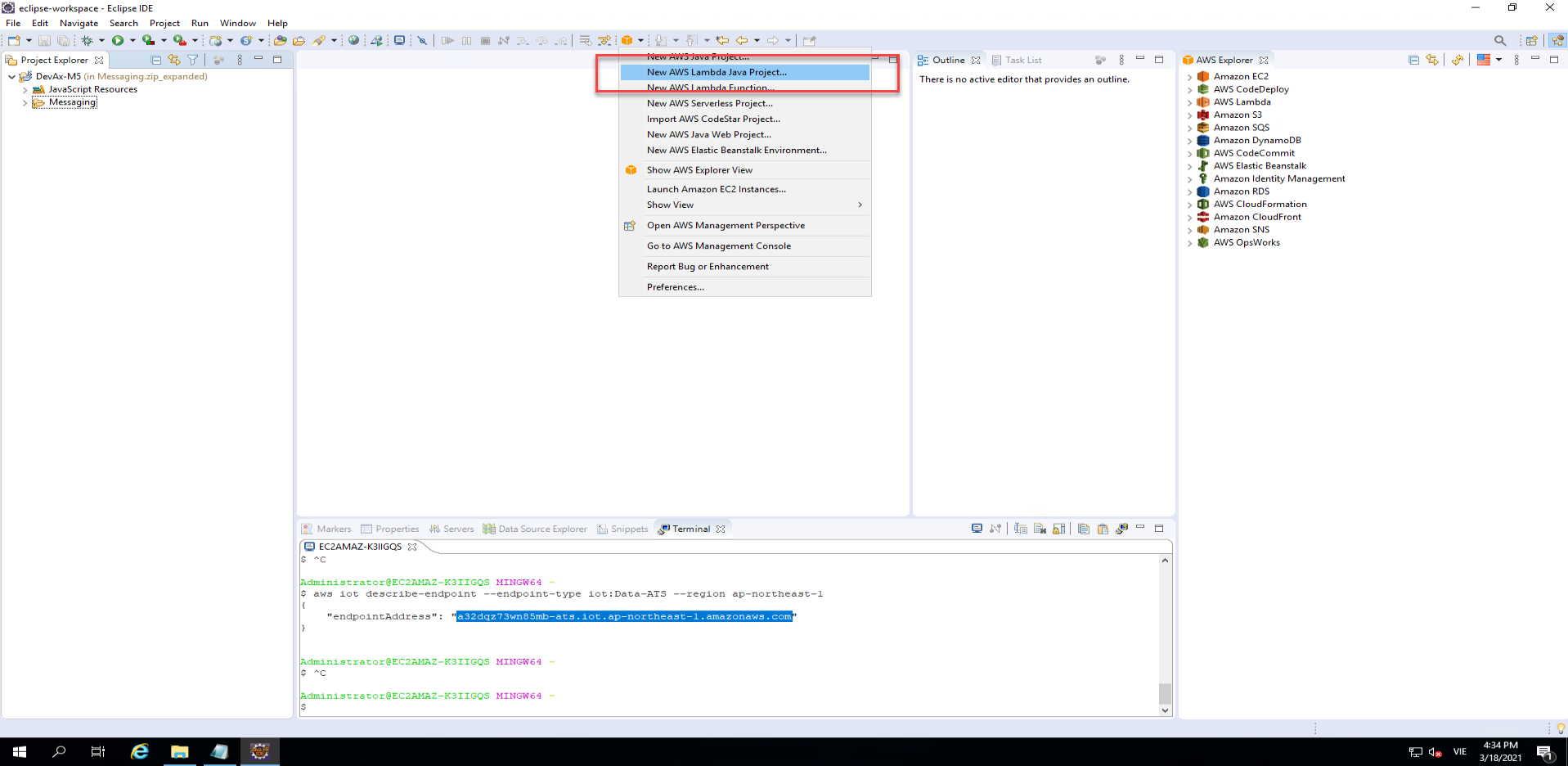Expand the JavaScript Resources node

[x=25, y=90]
